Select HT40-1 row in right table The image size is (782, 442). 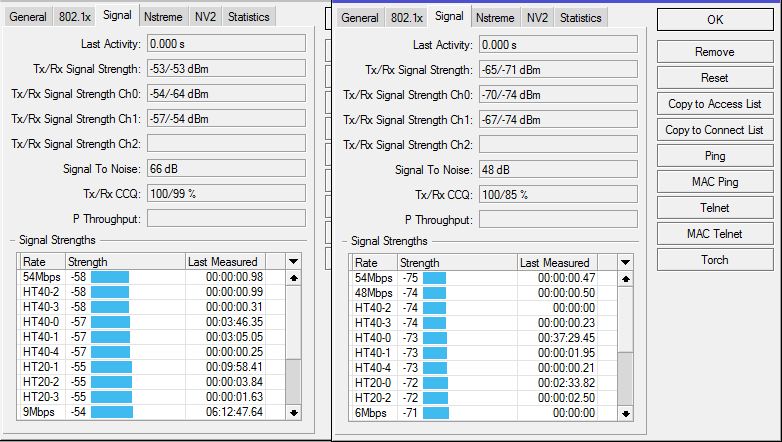(484, 353)
